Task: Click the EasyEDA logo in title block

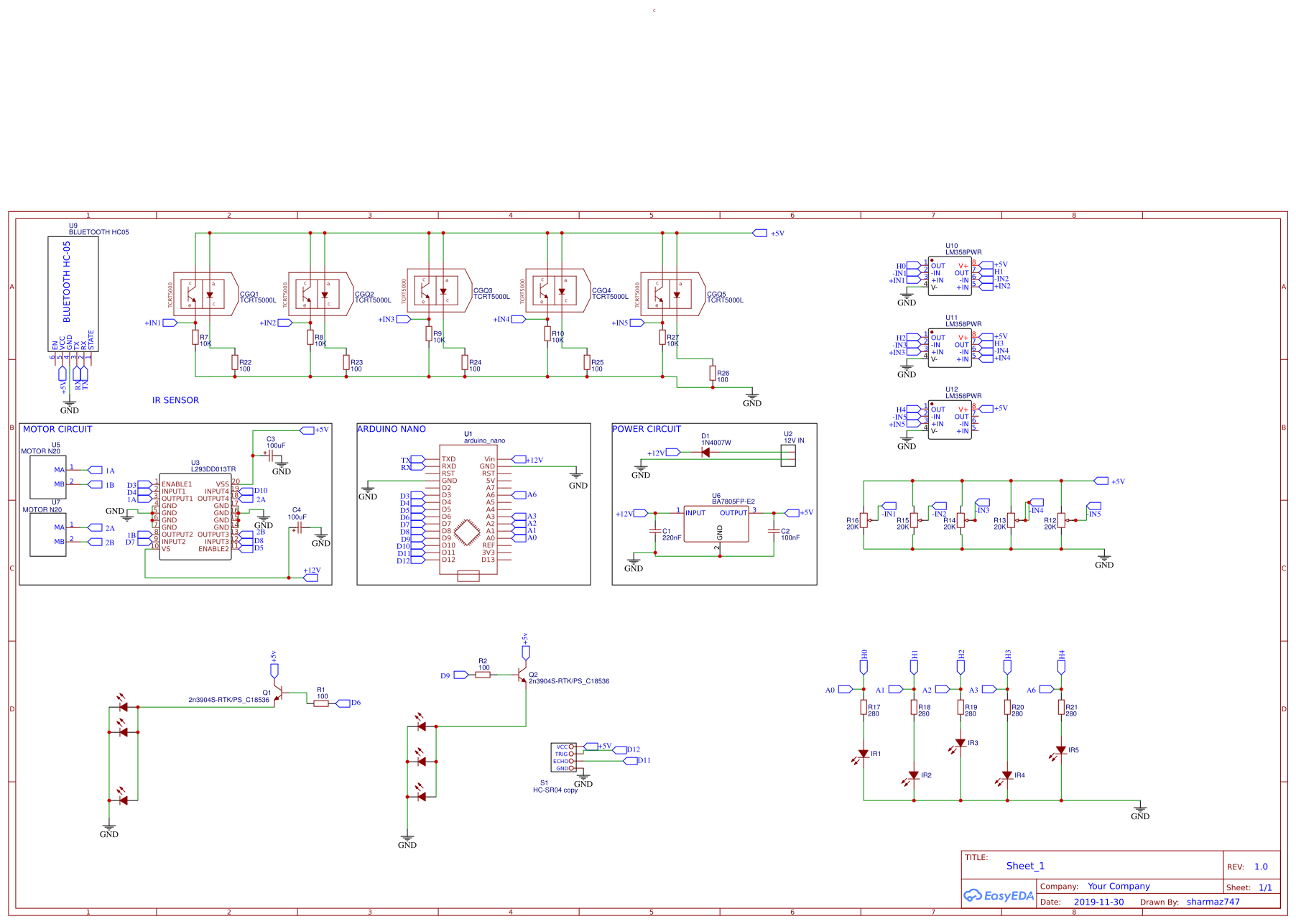Action: pyautogui.click(x=999, y=895)
